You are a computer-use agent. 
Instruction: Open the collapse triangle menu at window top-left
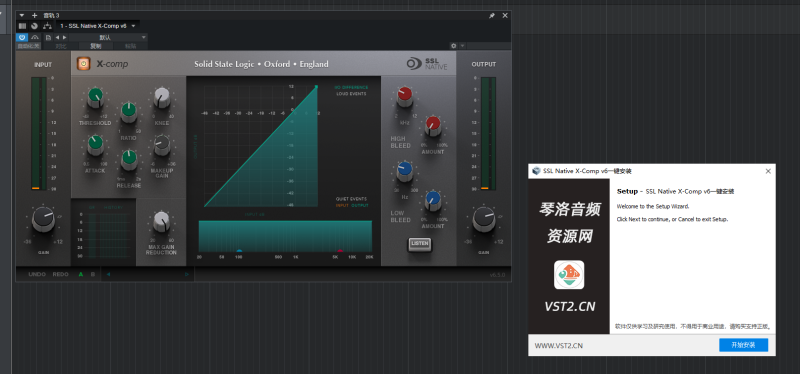(22, 15)
